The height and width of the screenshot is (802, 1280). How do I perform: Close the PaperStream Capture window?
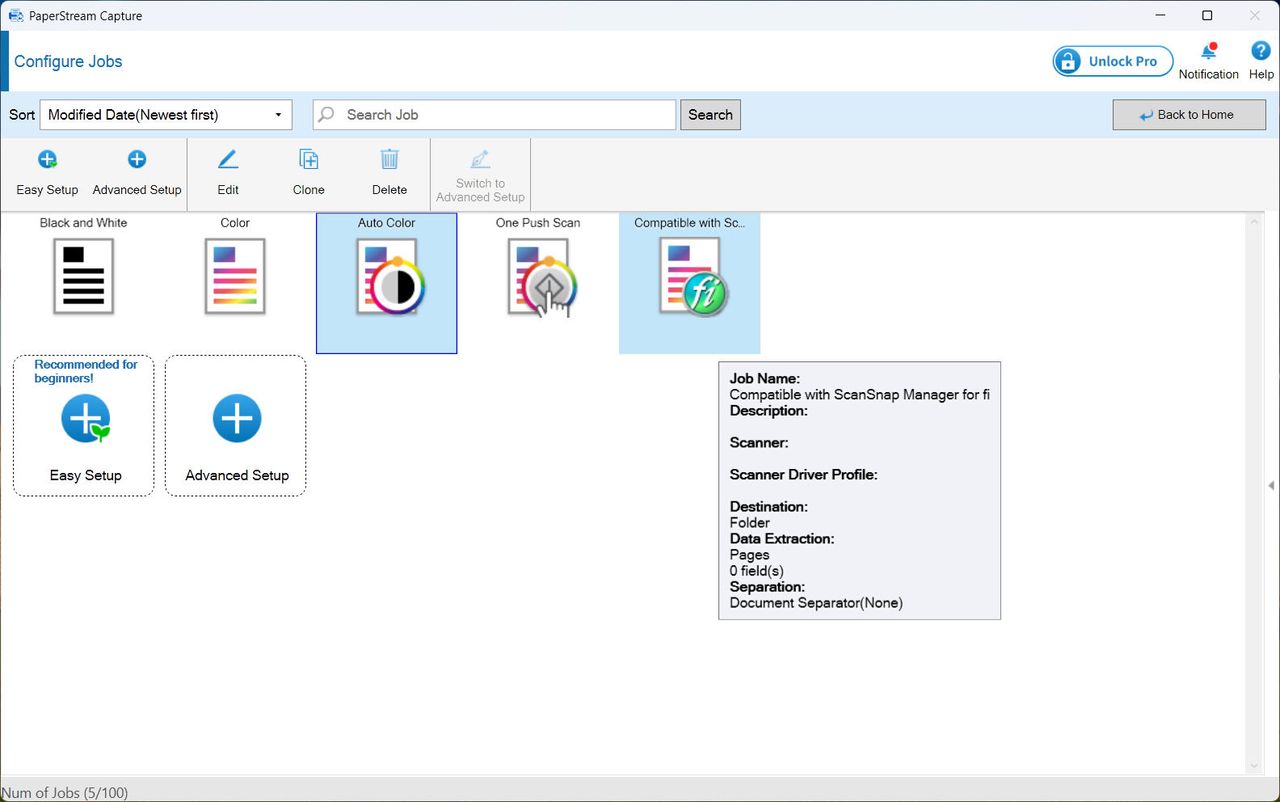[1255, 15]
